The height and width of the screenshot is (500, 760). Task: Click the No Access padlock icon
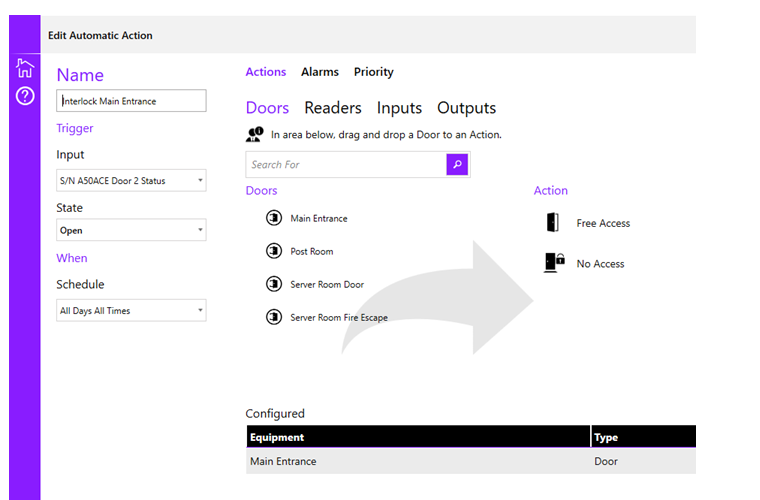(554, 263)
